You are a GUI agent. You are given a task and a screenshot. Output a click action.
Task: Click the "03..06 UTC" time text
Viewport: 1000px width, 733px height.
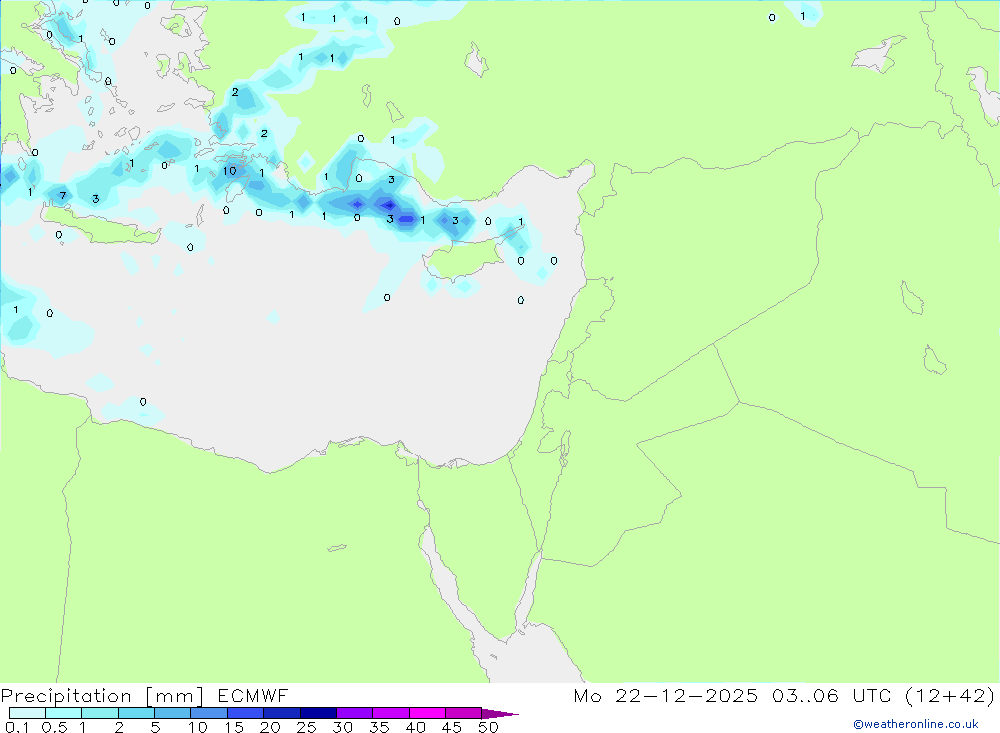coord(831,696)
